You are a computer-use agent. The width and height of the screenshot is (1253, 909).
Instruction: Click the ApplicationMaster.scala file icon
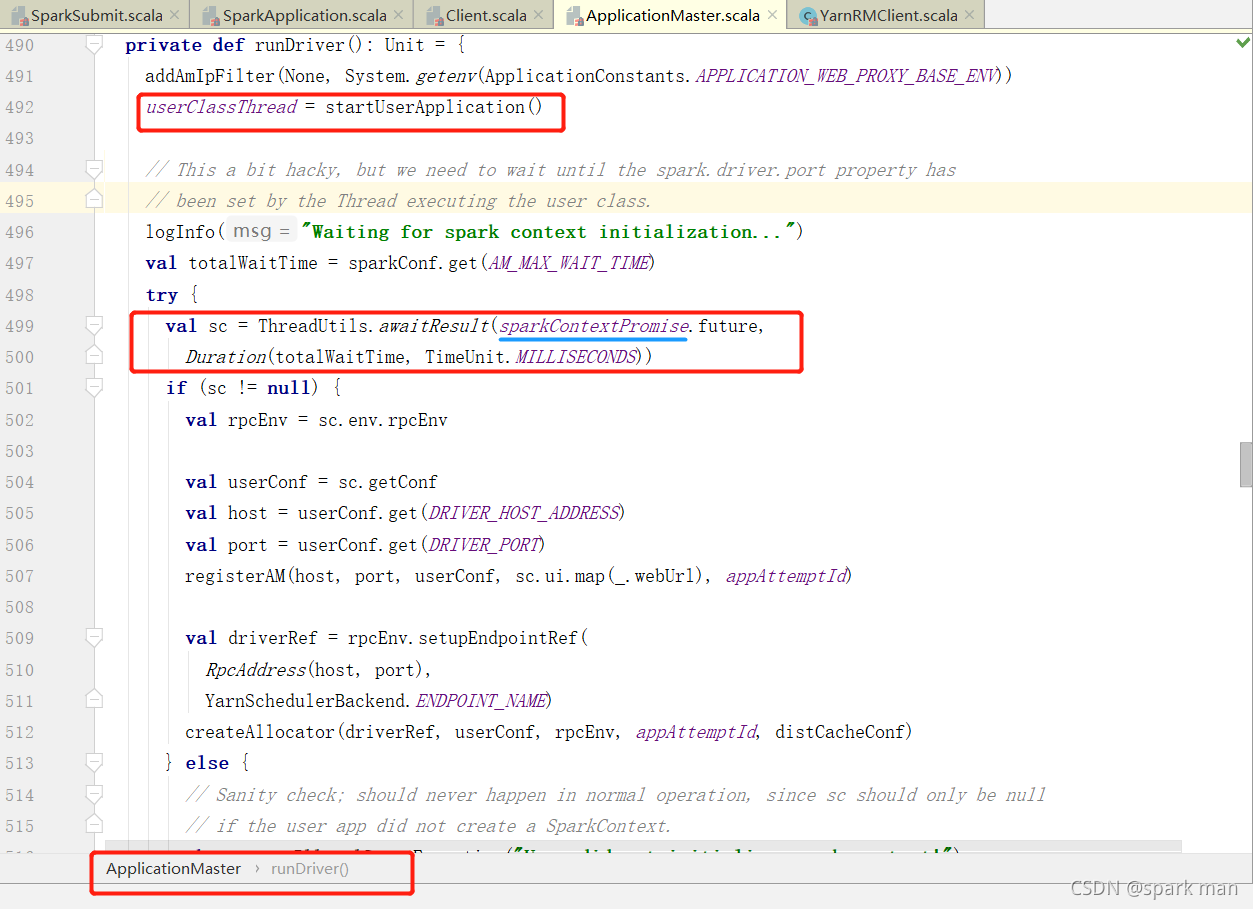[x=574, y=16]
